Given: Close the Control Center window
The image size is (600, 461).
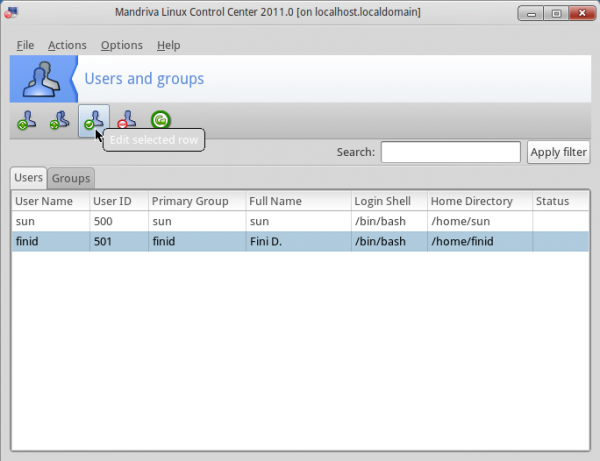Looking at the screenshot, I should (582, 13).
